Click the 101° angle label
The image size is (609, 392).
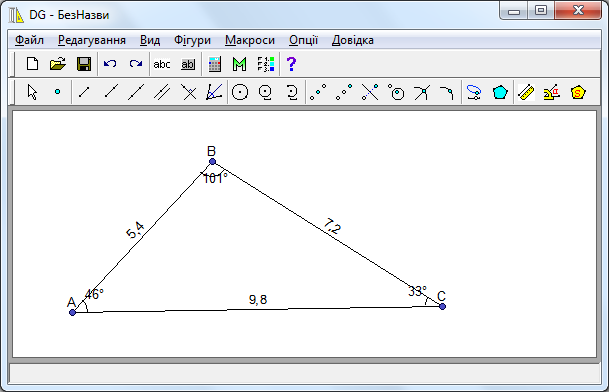(215, 178)
